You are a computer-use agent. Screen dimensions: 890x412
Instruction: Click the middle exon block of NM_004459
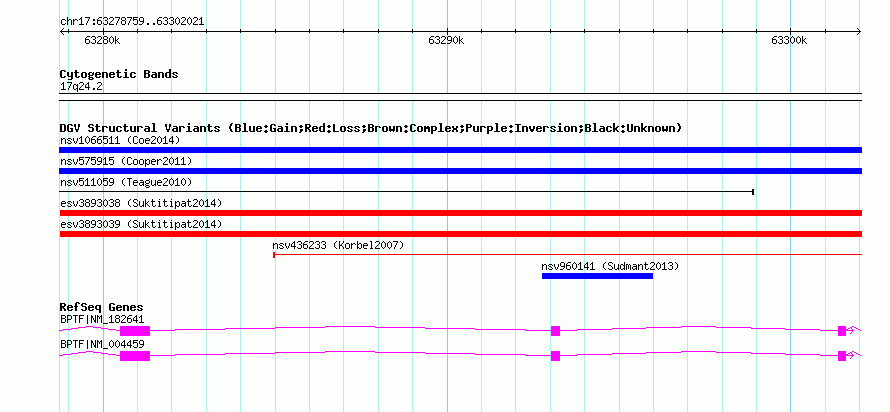click(x=556, y=356)
